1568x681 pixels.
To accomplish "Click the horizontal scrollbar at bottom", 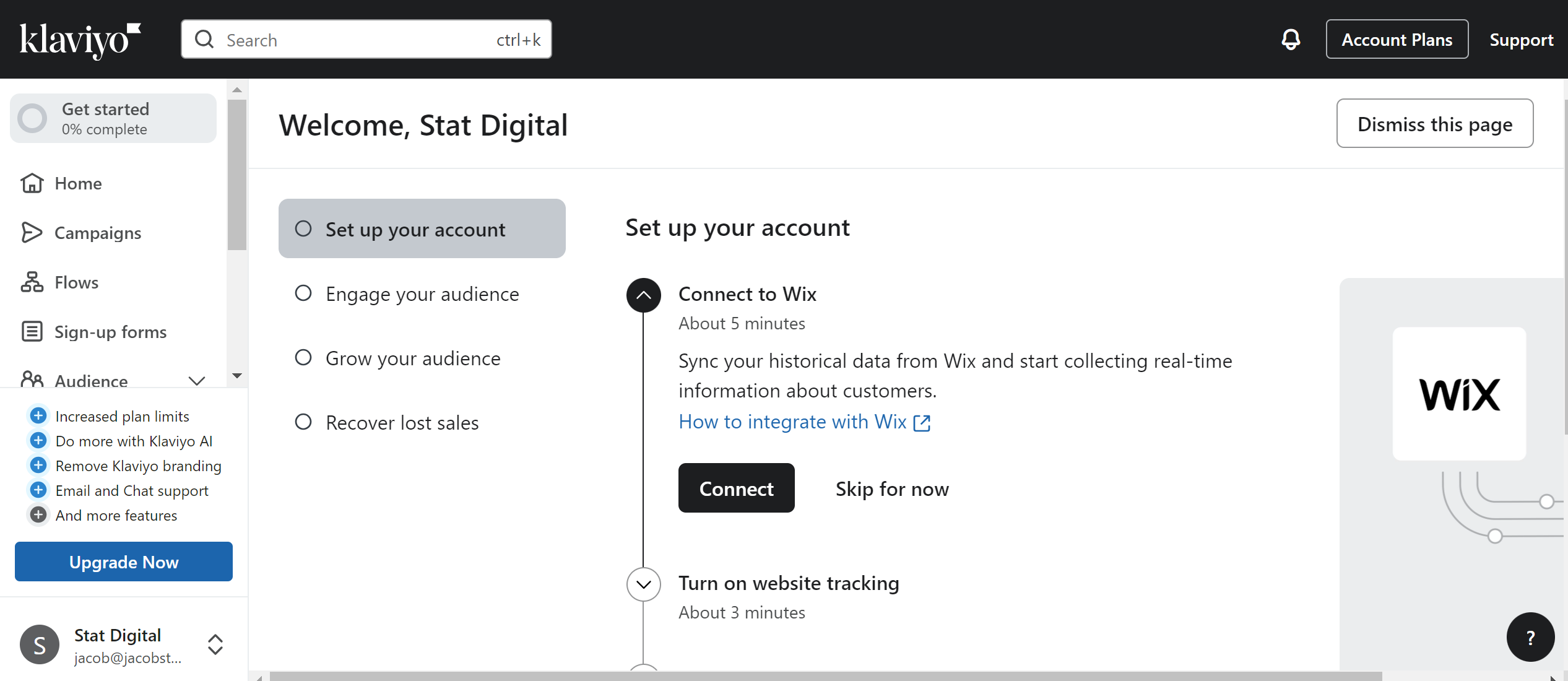I will point(826,676).
